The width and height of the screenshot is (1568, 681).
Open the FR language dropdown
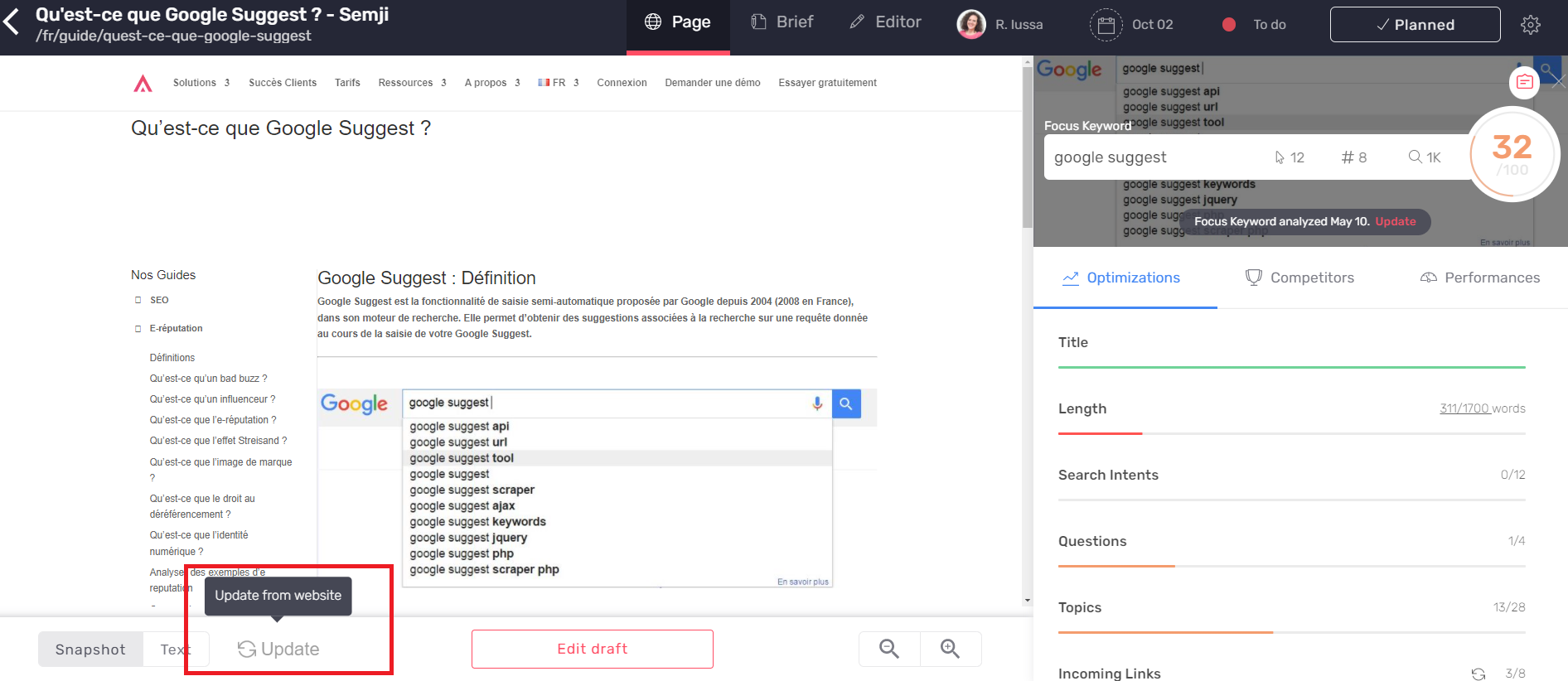point(559,83)
